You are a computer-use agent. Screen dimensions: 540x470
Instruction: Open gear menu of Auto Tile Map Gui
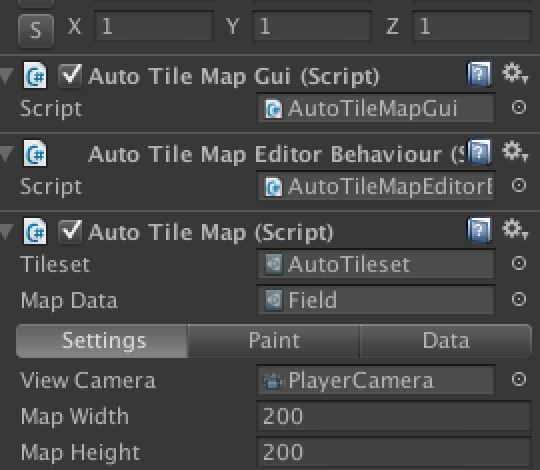515,73
